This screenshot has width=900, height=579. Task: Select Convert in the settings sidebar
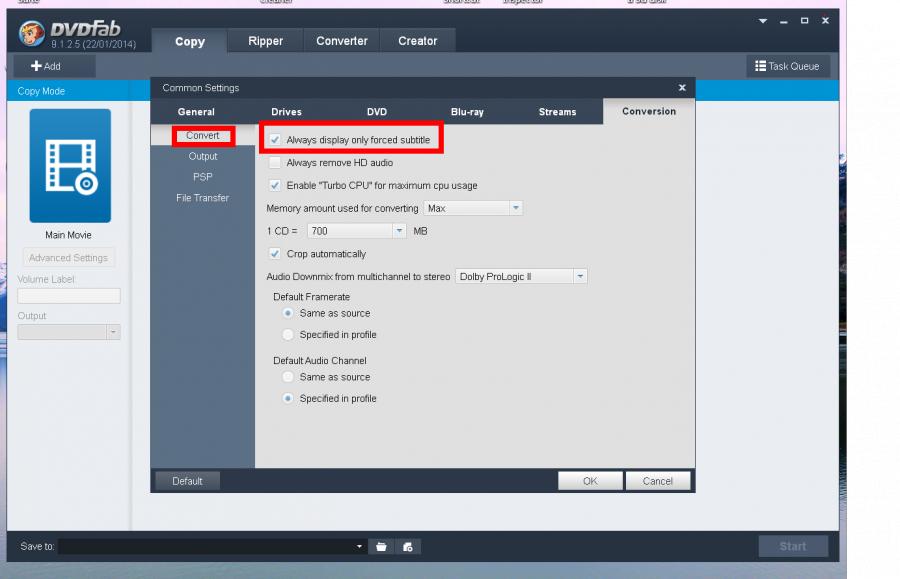203,135
